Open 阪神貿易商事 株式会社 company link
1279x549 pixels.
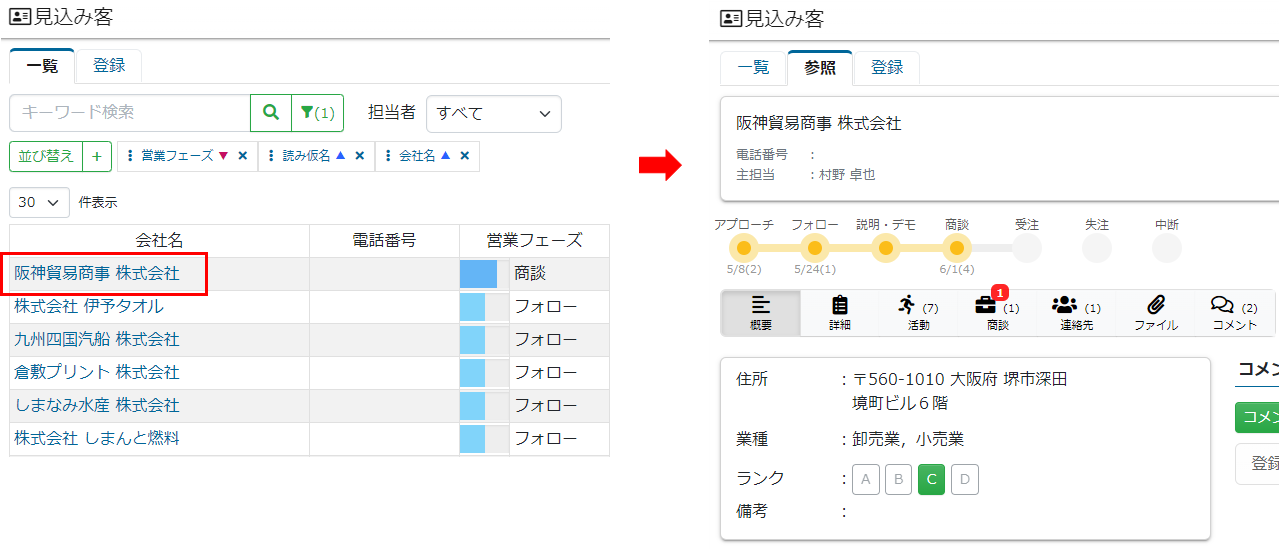[97, 273]
